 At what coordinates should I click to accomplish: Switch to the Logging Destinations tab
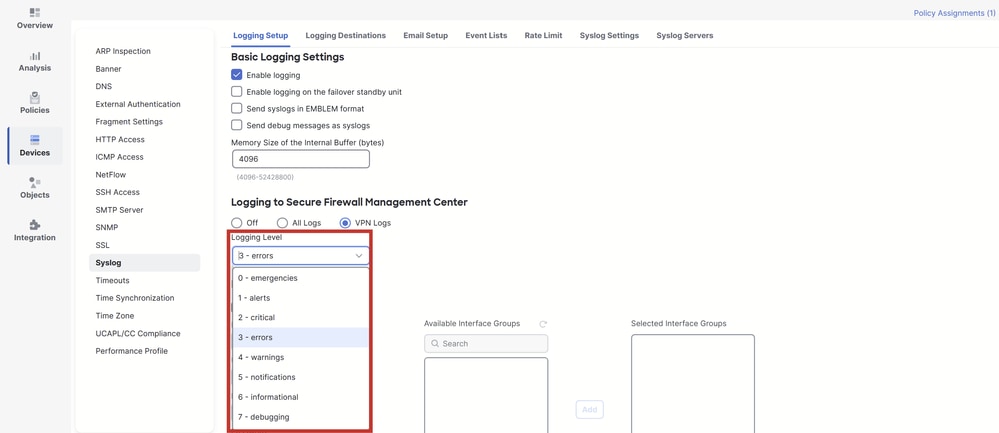point(345,36)
